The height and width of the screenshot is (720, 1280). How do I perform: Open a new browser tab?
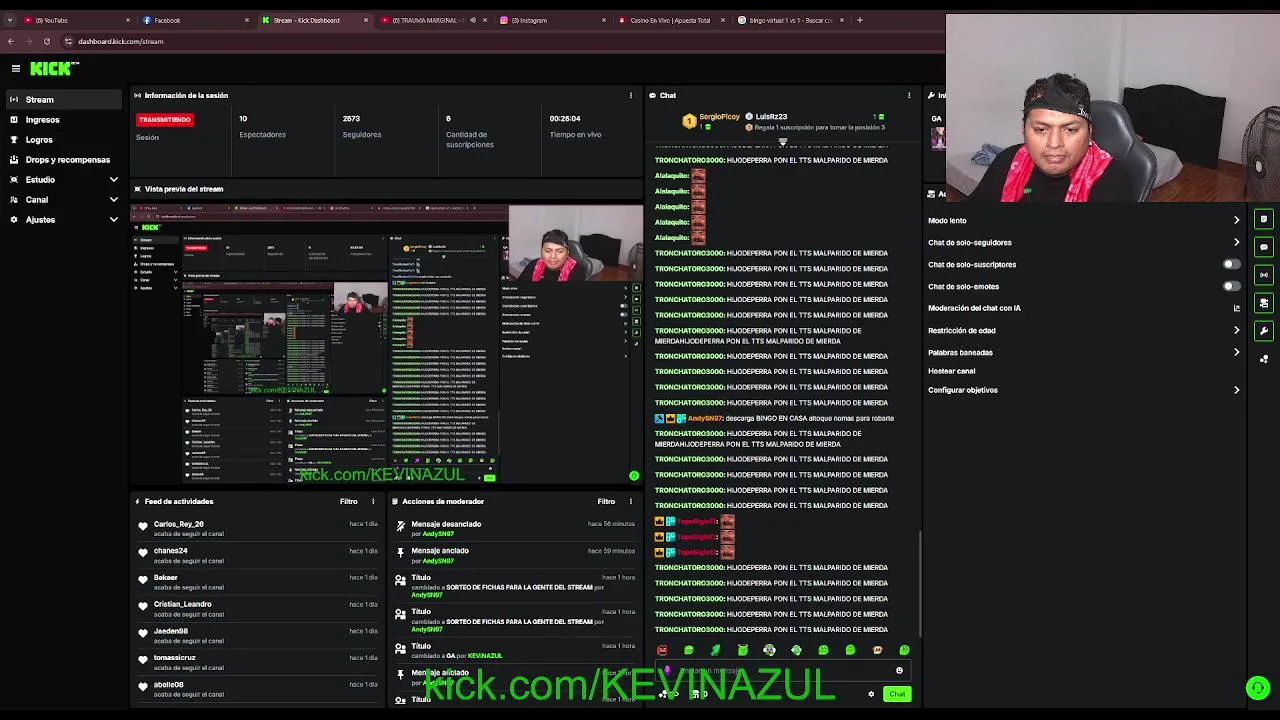point(859,20)
